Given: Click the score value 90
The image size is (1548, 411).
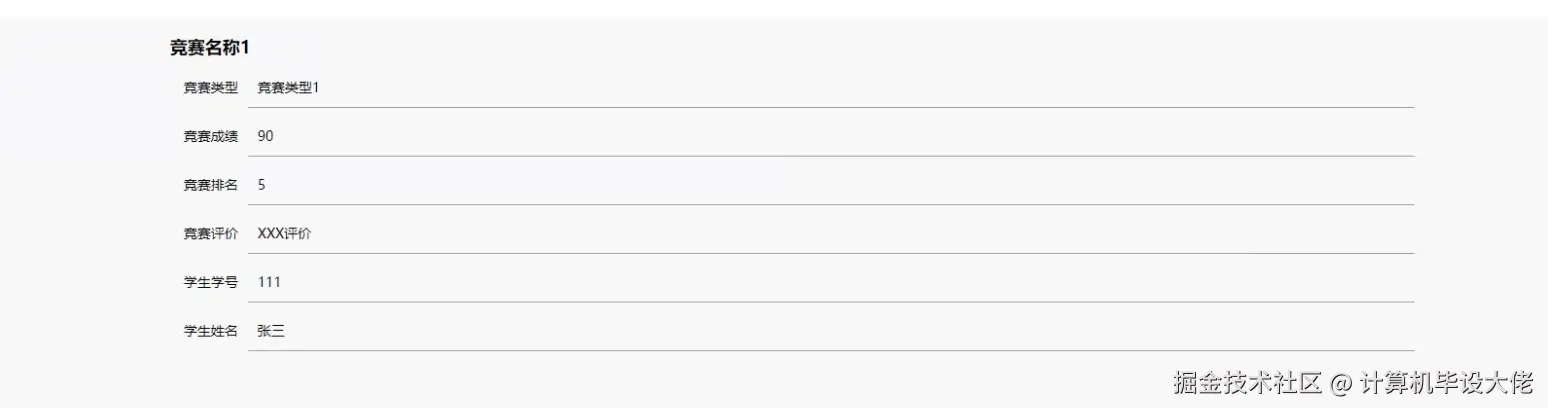Looking at the screenshot, I should 265,137.
